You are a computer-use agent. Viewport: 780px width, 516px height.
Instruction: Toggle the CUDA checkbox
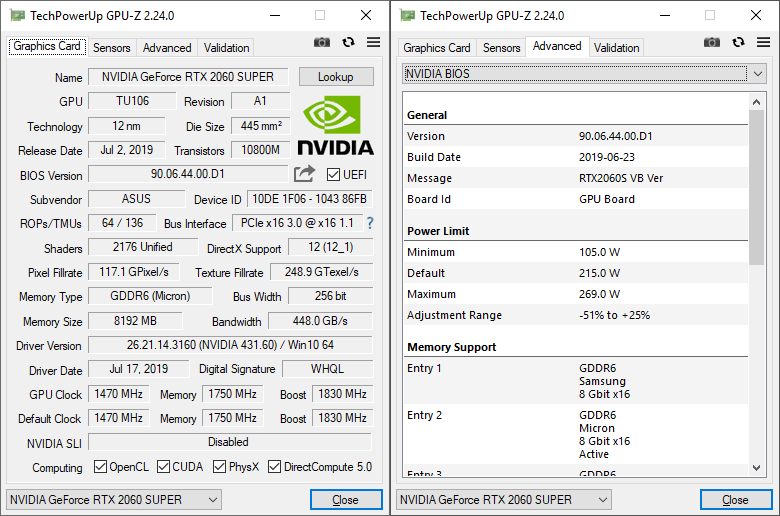pyautogui.click(x=163, y=467)
